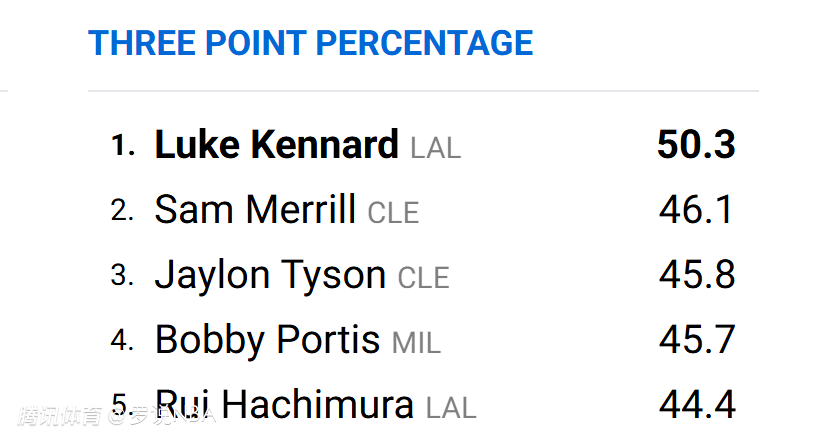Click the THREE POINT PERCENTAGE heading
Screen dimensions: 815x441
(x=310, y=43)
